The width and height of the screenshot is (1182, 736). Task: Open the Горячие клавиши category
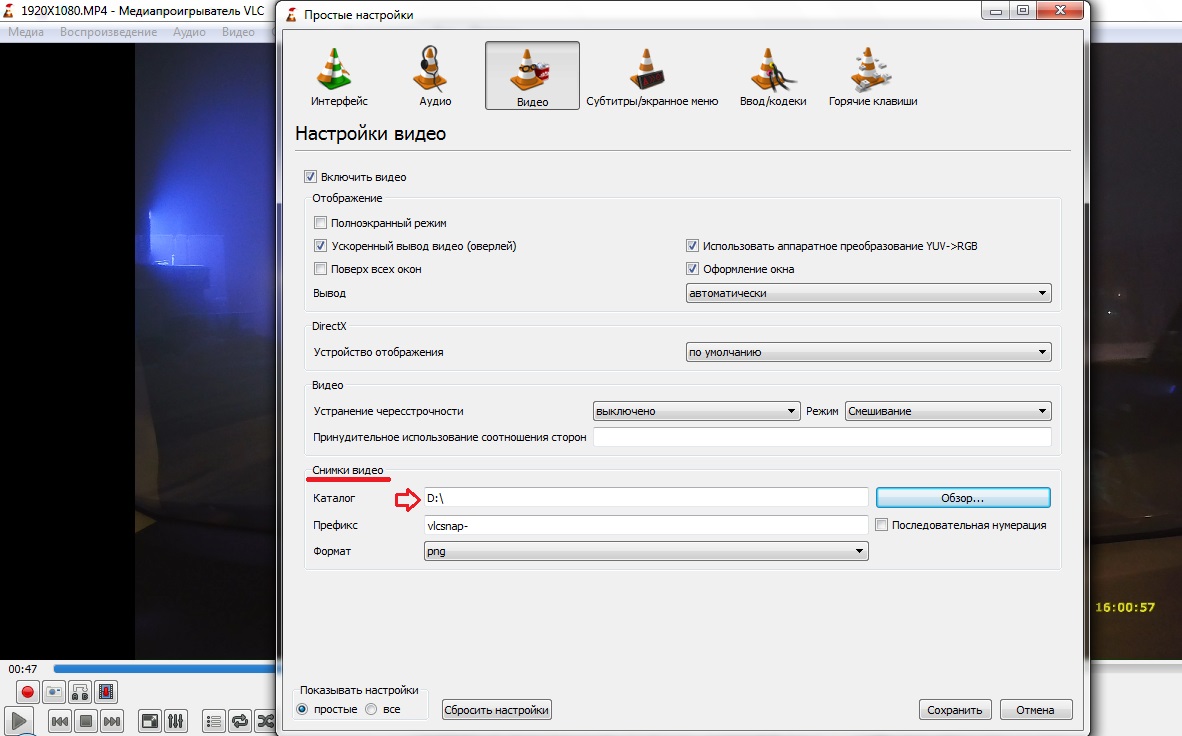872,76
